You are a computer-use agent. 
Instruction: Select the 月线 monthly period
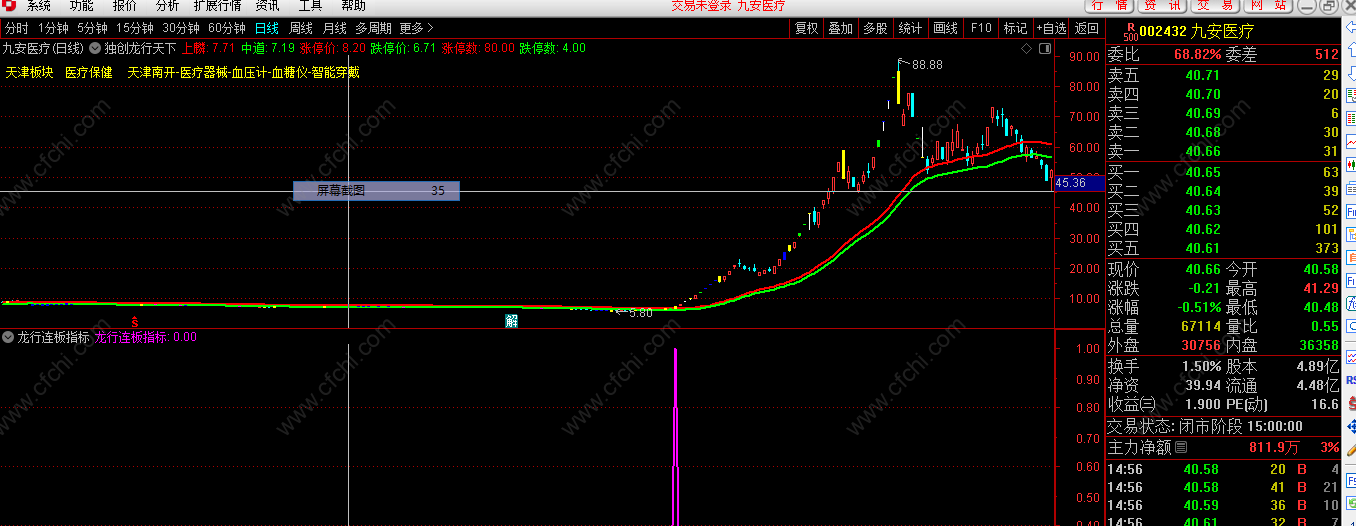[335, 28]
